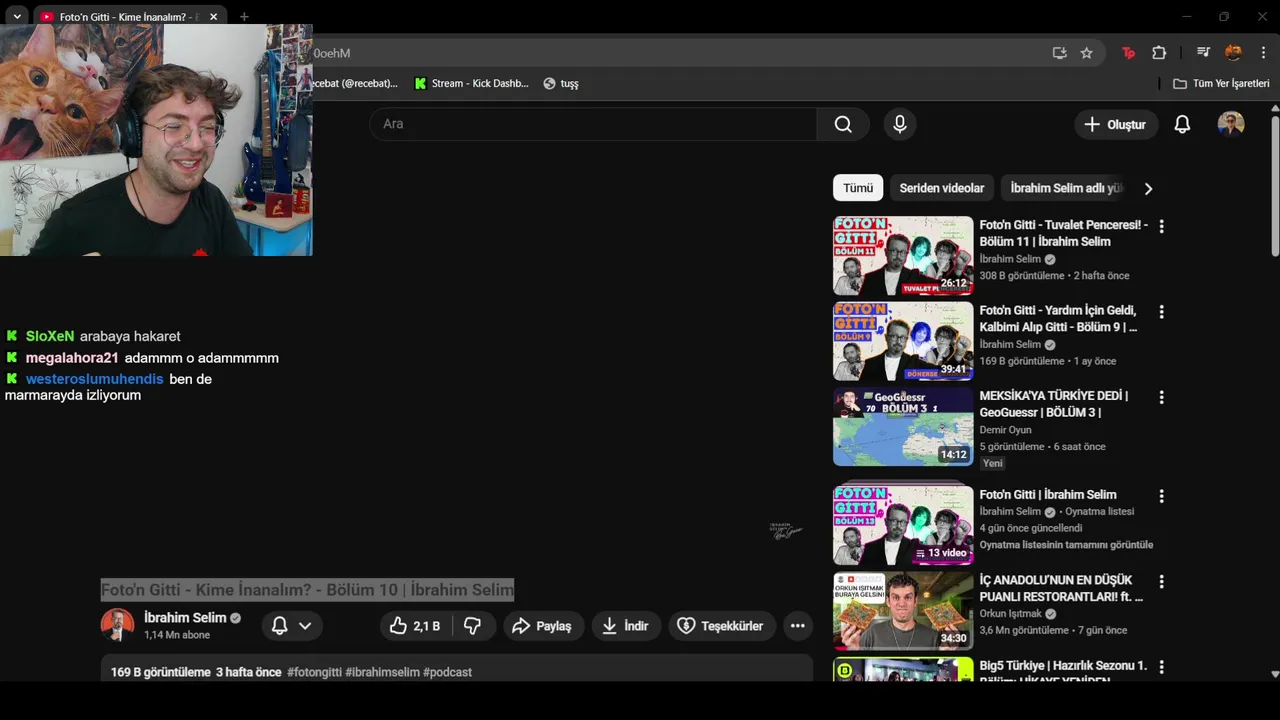Open İç Anadolu'nun En Düşük Puanlı thumbnail

coord(903,611)
